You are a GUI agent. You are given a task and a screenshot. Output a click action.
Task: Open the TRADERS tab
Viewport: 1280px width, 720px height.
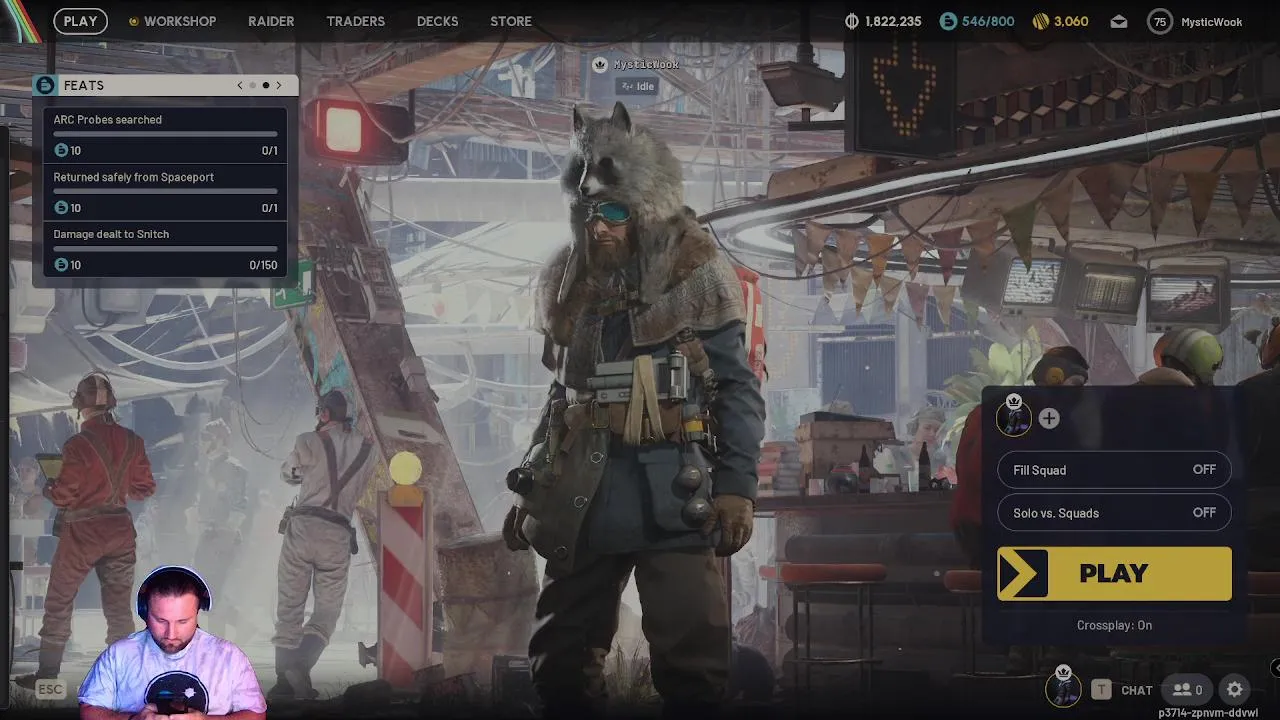tap(355, 21)
